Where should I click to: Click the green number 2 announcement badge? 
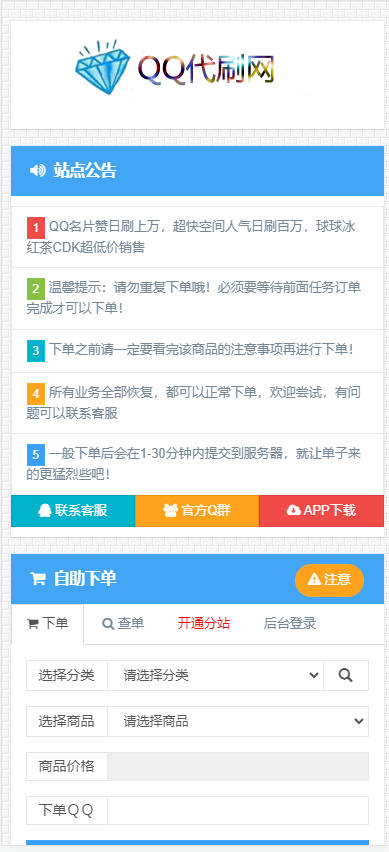[x=35, y=289]
